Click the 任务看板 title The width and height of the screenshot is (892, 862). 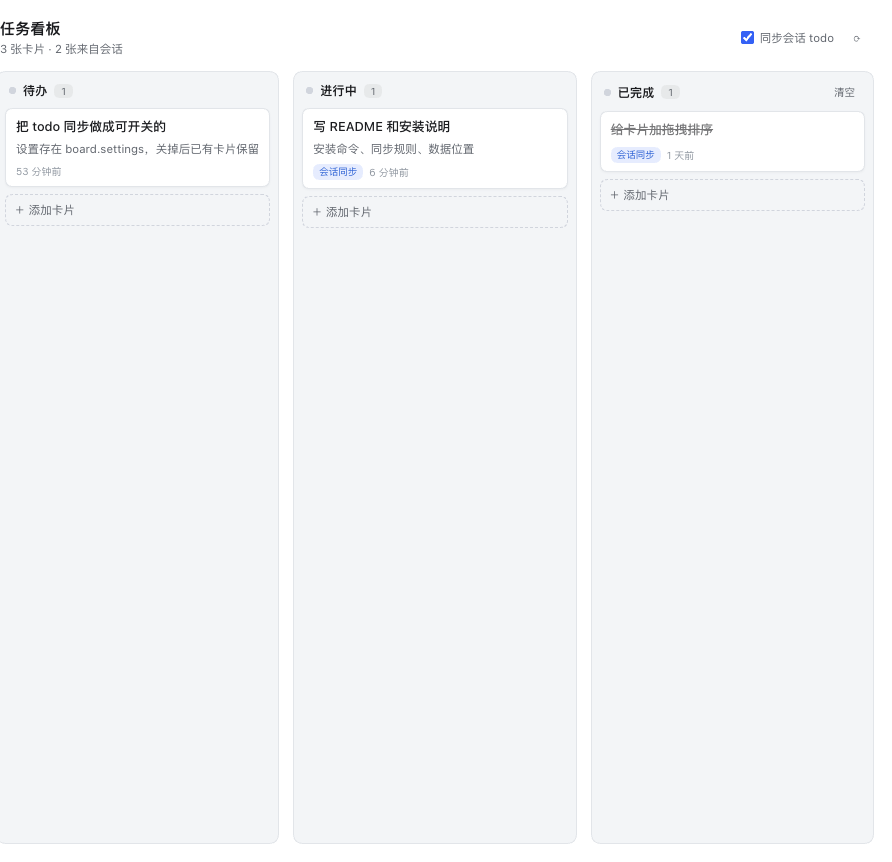(30, 28)
